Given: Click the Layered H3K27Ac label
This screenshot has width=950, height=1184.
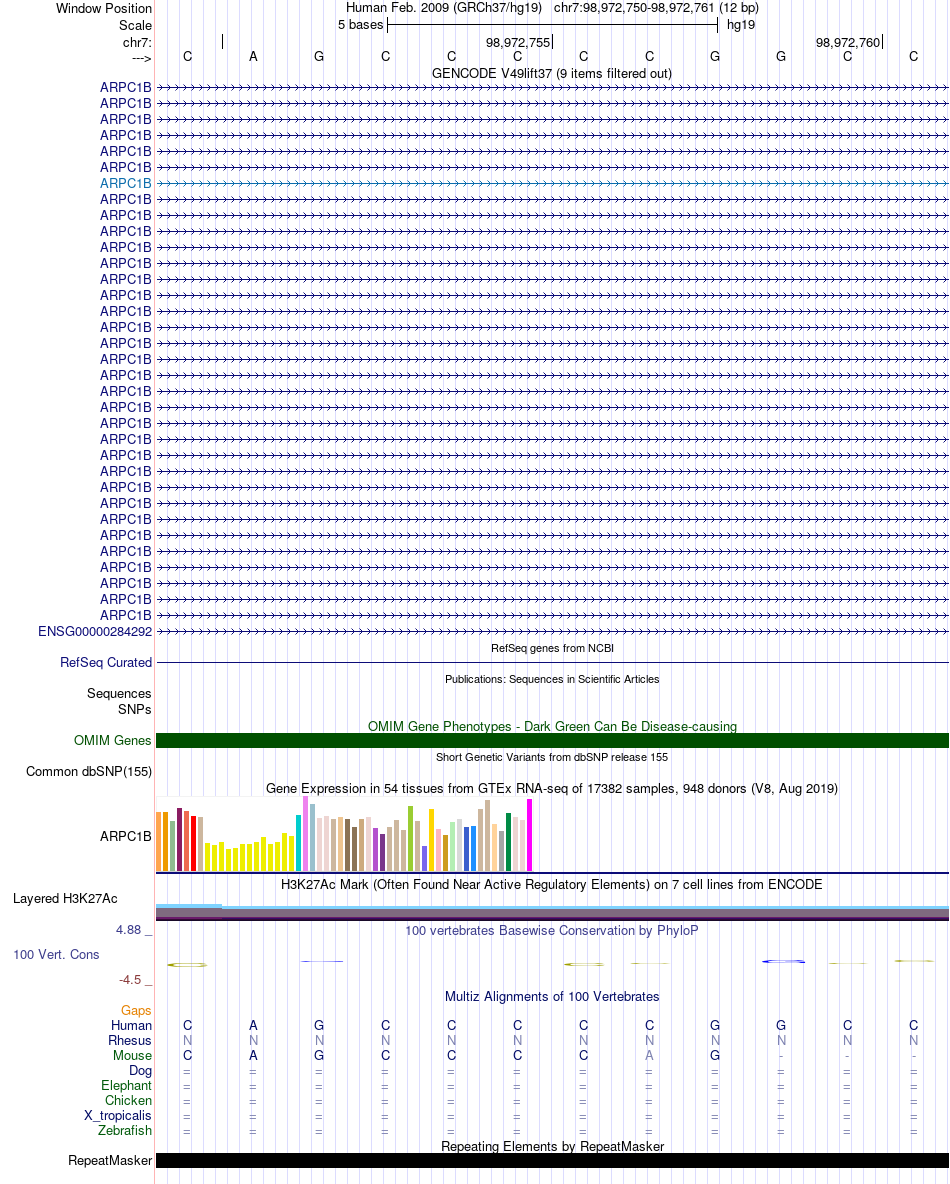Looking at the screenshot, I should pos(65,899).
